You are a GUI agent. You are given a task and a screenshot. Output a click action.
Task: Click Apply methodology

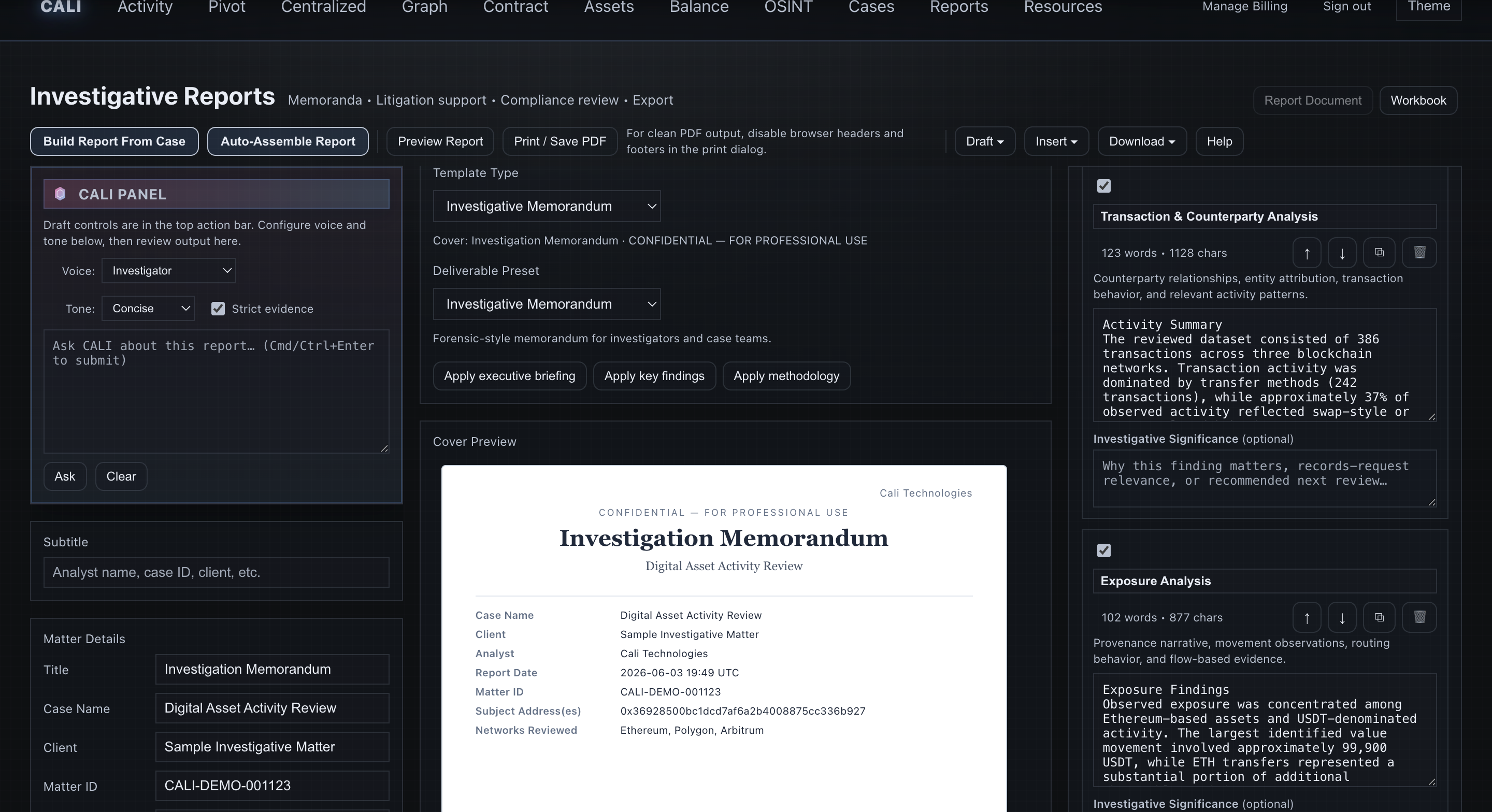(x=786, y=376)
